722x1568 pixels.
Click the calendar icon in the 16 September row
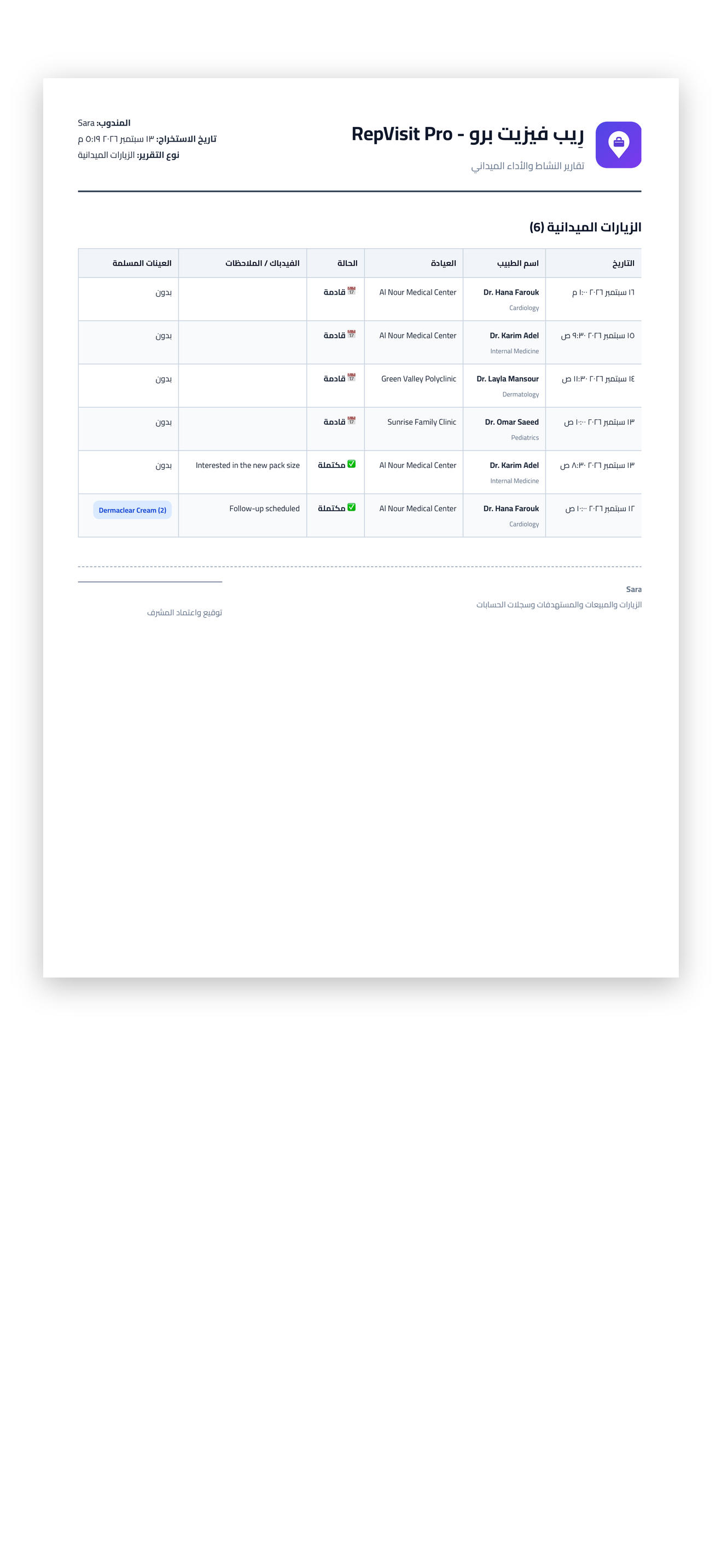(351, 291)
